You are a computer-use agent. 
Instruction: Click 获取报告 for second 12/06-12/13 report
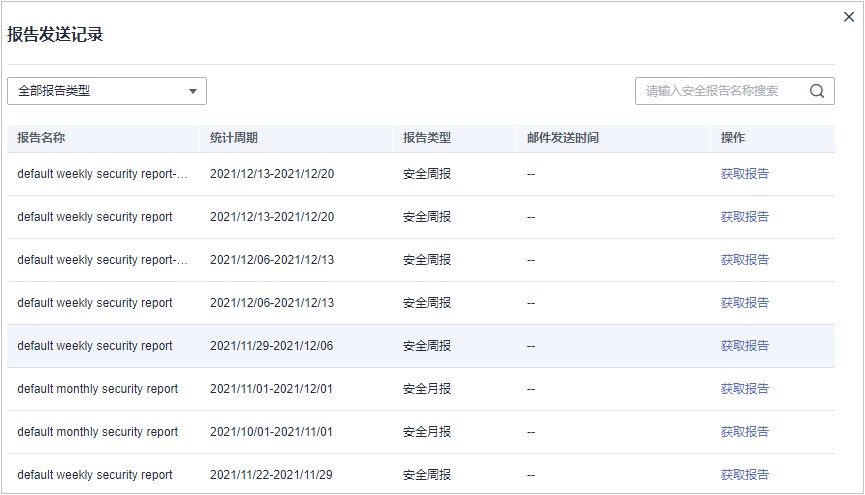(745, 303)
